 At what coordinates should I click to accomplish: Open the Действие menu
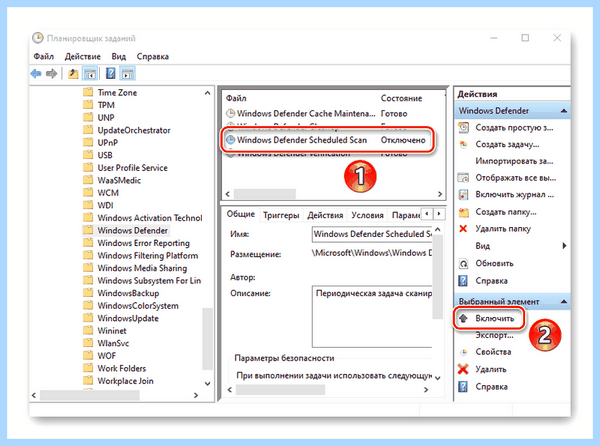pos(82,56)
